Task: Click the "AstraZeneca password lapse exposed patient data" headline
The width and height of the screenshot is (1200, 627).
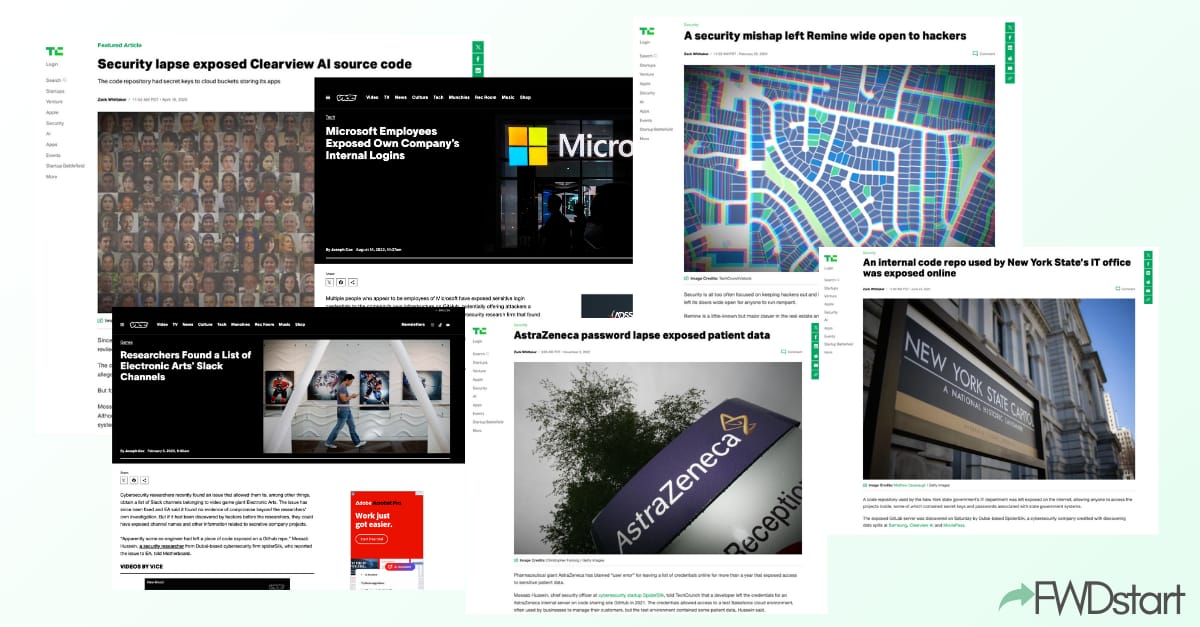Action: 642,335
